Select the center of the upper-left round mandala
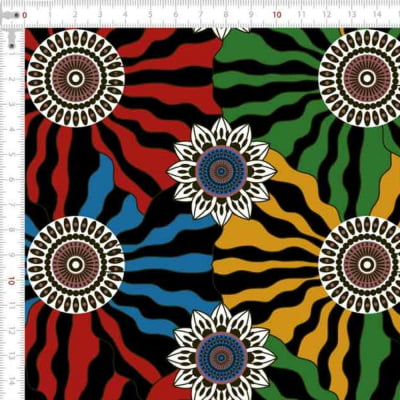 (x=76, y=78)
